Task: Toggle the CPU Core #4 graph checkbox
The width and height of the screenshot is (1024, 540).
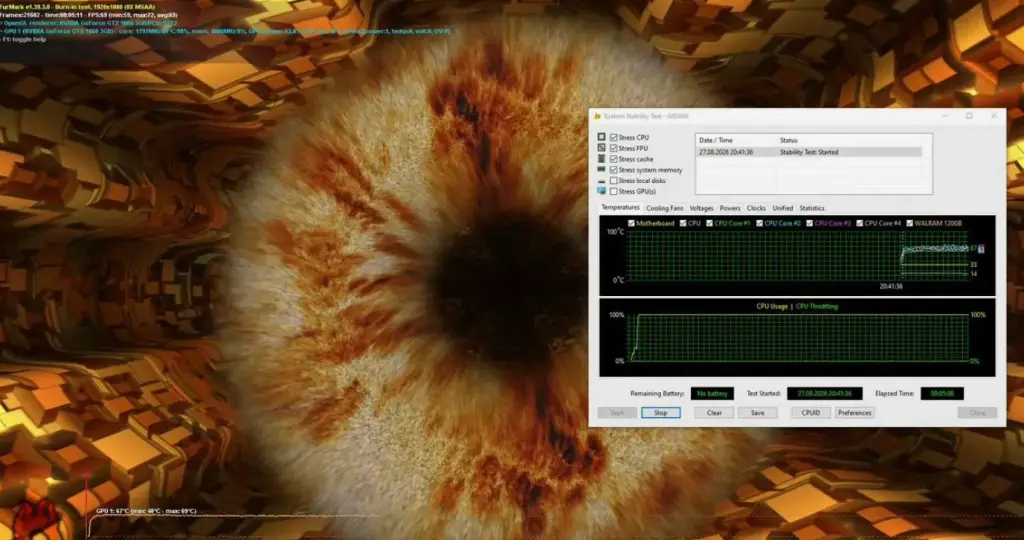Action: tap(859, 223)
